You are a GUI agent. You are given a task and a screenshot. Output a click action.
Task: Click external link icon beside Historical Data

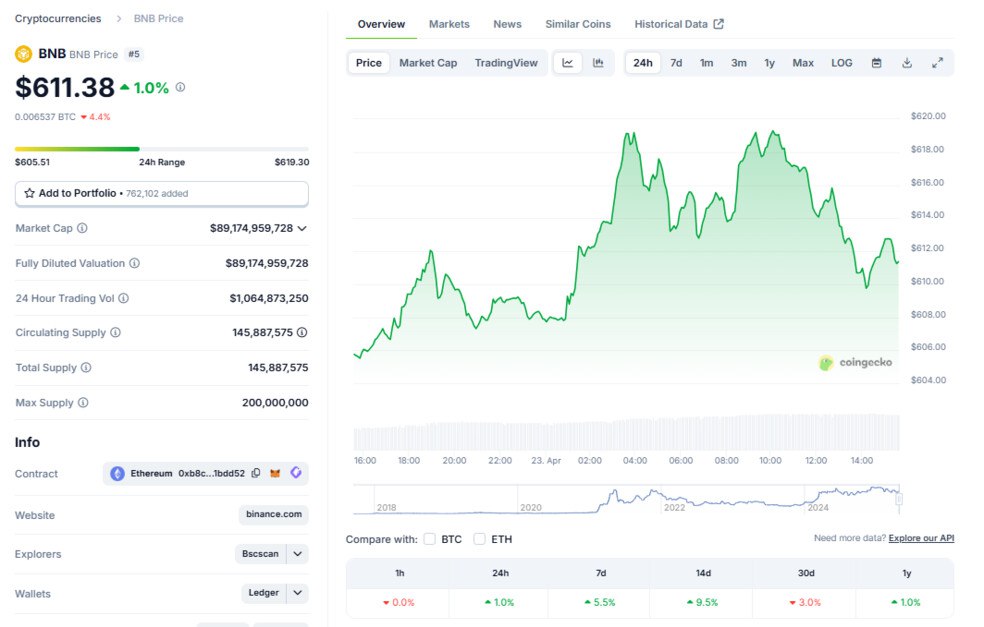pyautogui.click(x=719, y=24)
